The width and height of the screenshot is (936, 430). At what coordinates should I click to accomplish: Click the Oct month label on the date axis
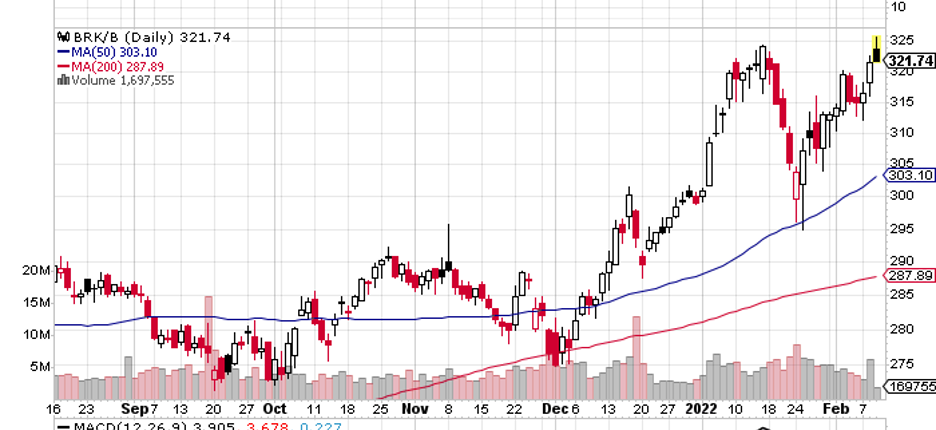tap(275, 409)
